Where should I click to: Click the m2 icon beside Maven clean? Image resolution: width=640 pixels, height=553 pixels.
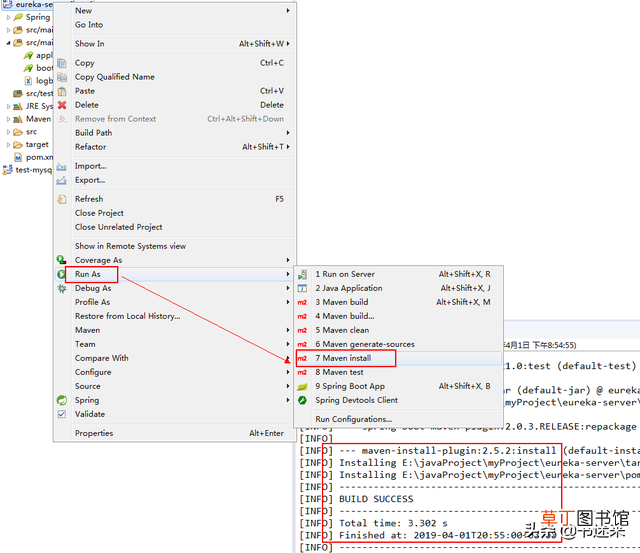[302, 331]
